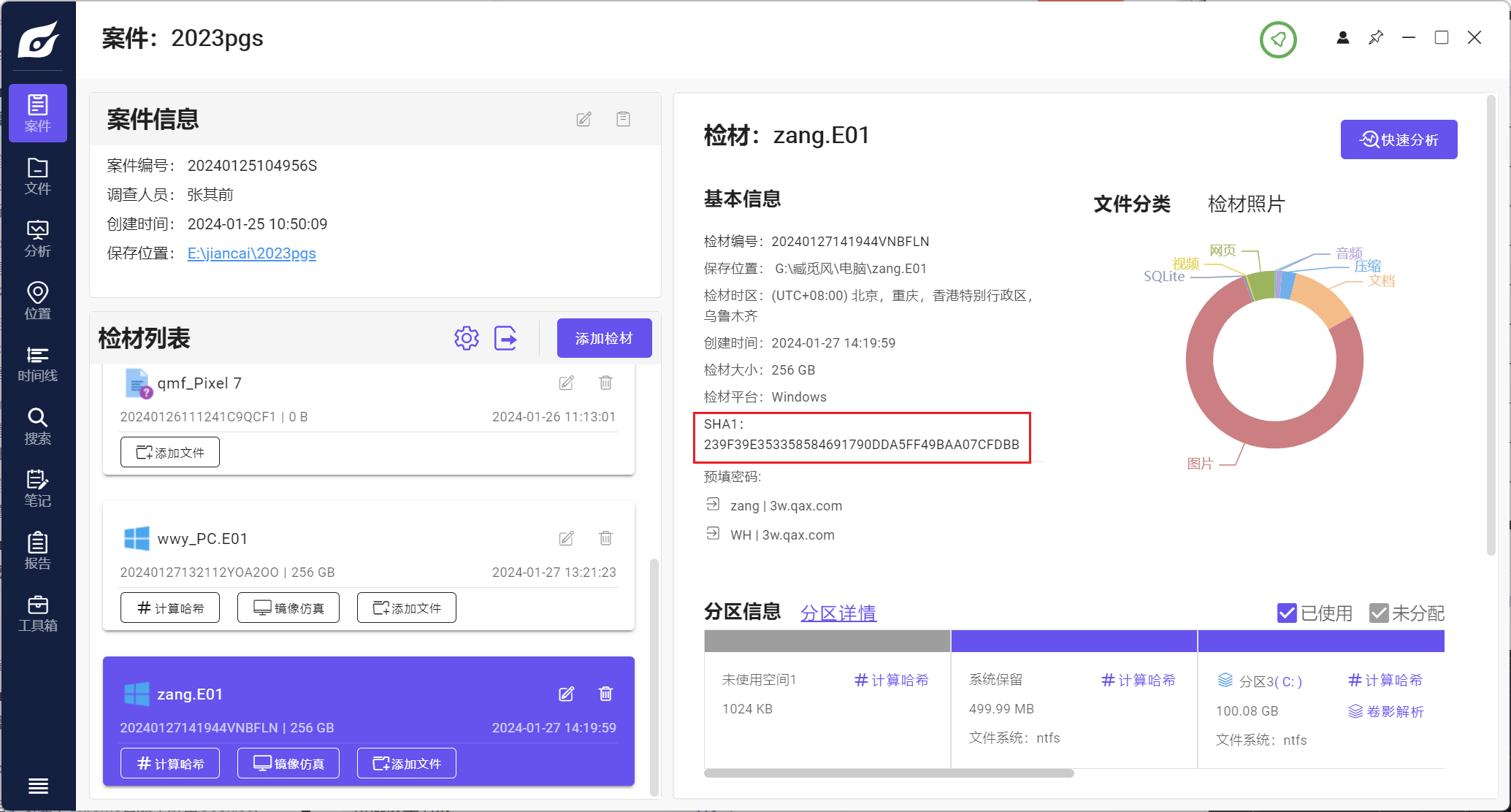Select the wwy_PC.E01 evidence card
1511x812 pixels.
(x=369, y=565)
